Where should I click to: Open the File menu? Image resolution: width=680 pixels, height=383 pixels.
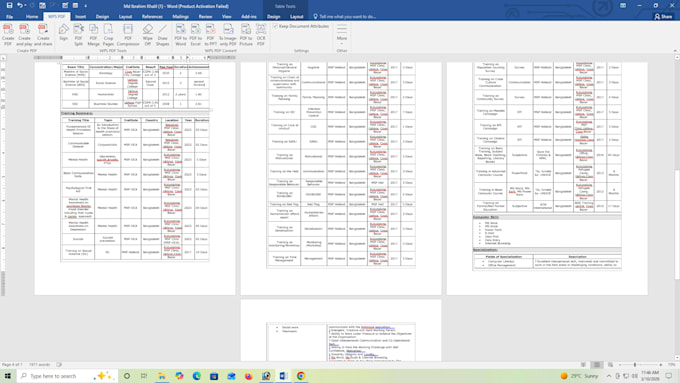pyautogui.click(x=9, y=16)
